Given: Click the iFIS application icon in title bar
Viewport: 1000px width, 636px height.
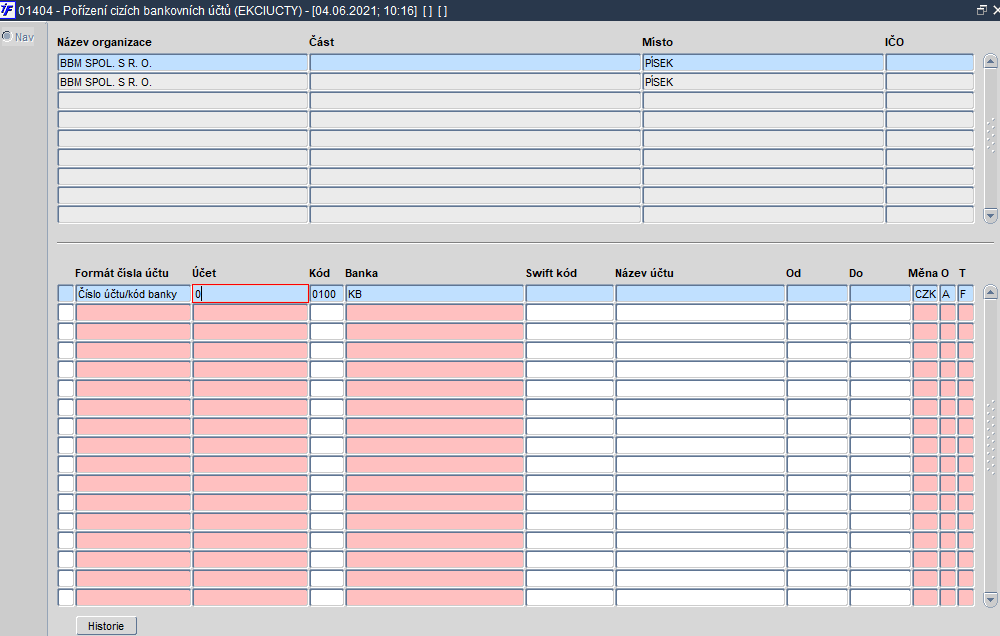Looking at the screenshot, I should (x=8, y=10).
